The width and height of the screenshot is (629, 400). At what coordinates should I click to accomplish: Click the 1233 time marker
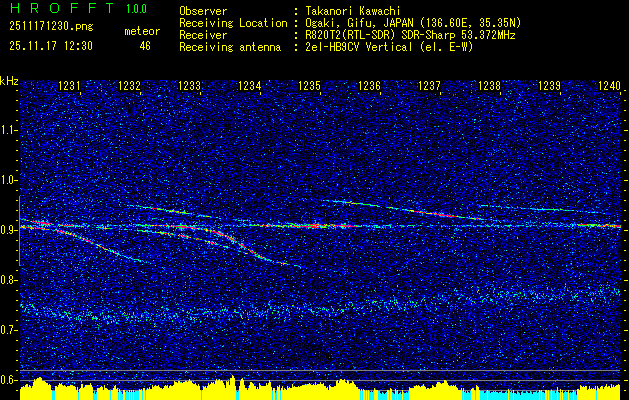click(189, 86)
